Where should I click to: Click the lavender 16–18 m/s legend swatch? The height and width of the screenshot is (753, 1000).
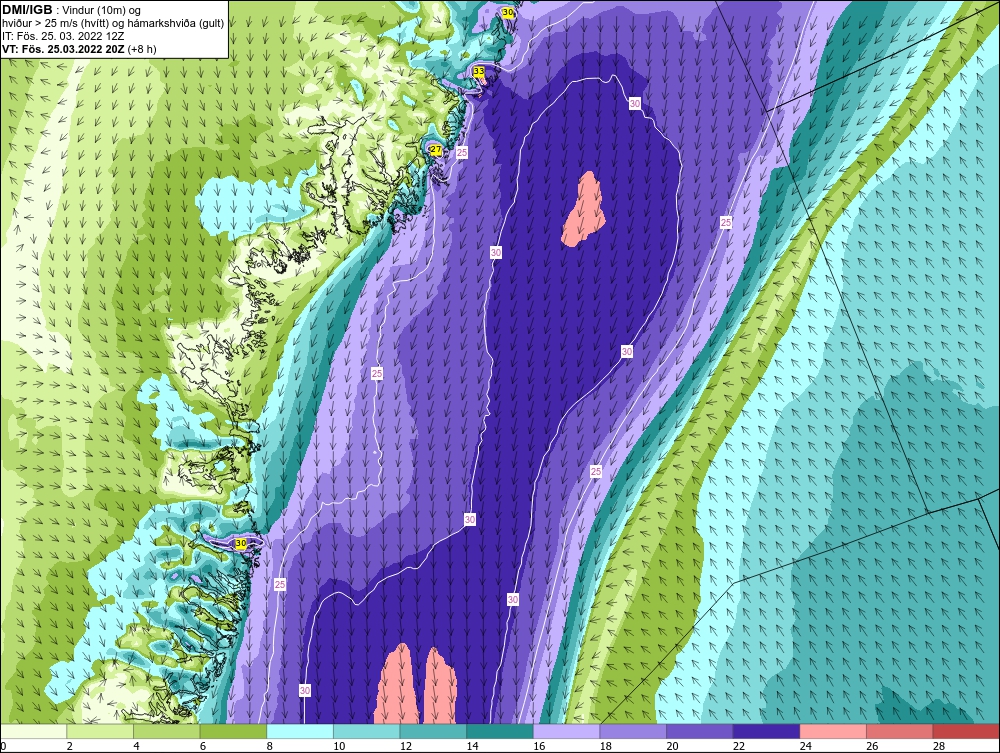566,731
